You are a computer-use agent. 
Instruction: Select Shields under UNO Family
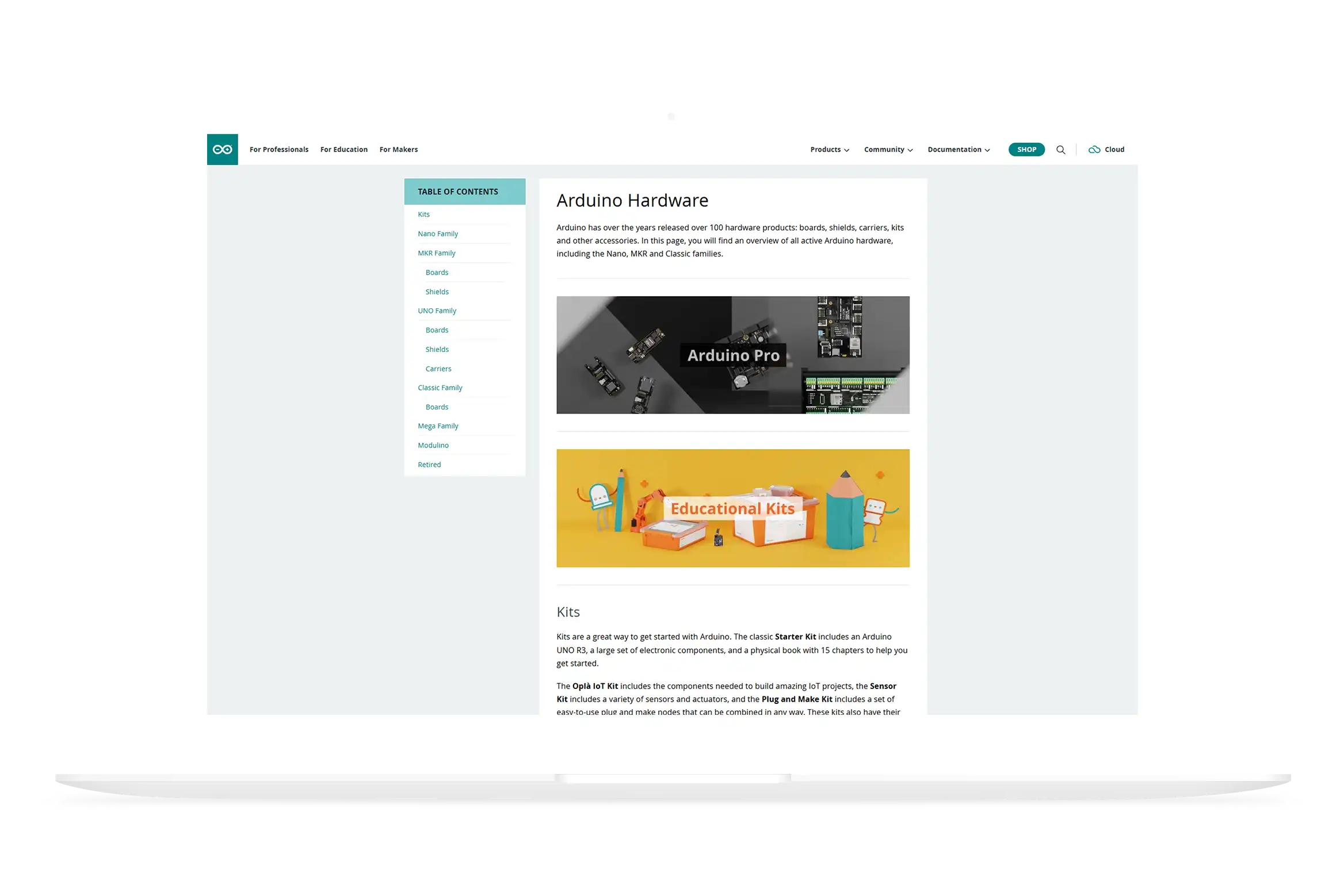click(x=437, y=350)
